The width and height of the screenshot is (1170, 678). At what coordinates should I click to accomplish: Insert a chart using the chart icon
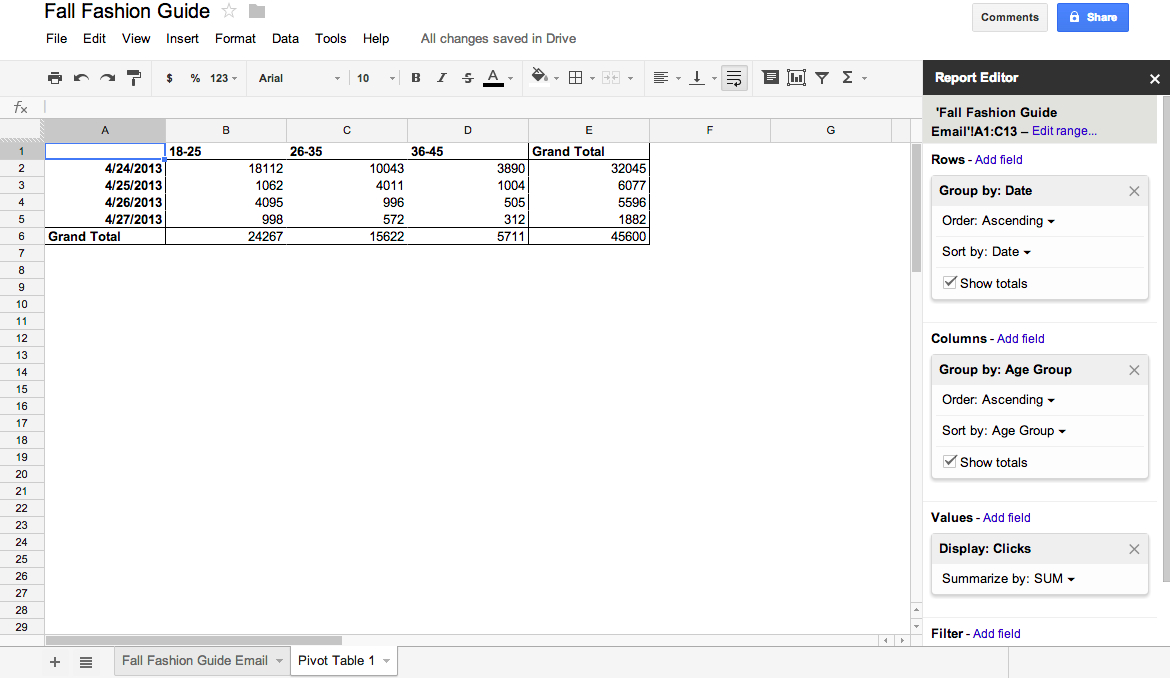click(796, 77)
